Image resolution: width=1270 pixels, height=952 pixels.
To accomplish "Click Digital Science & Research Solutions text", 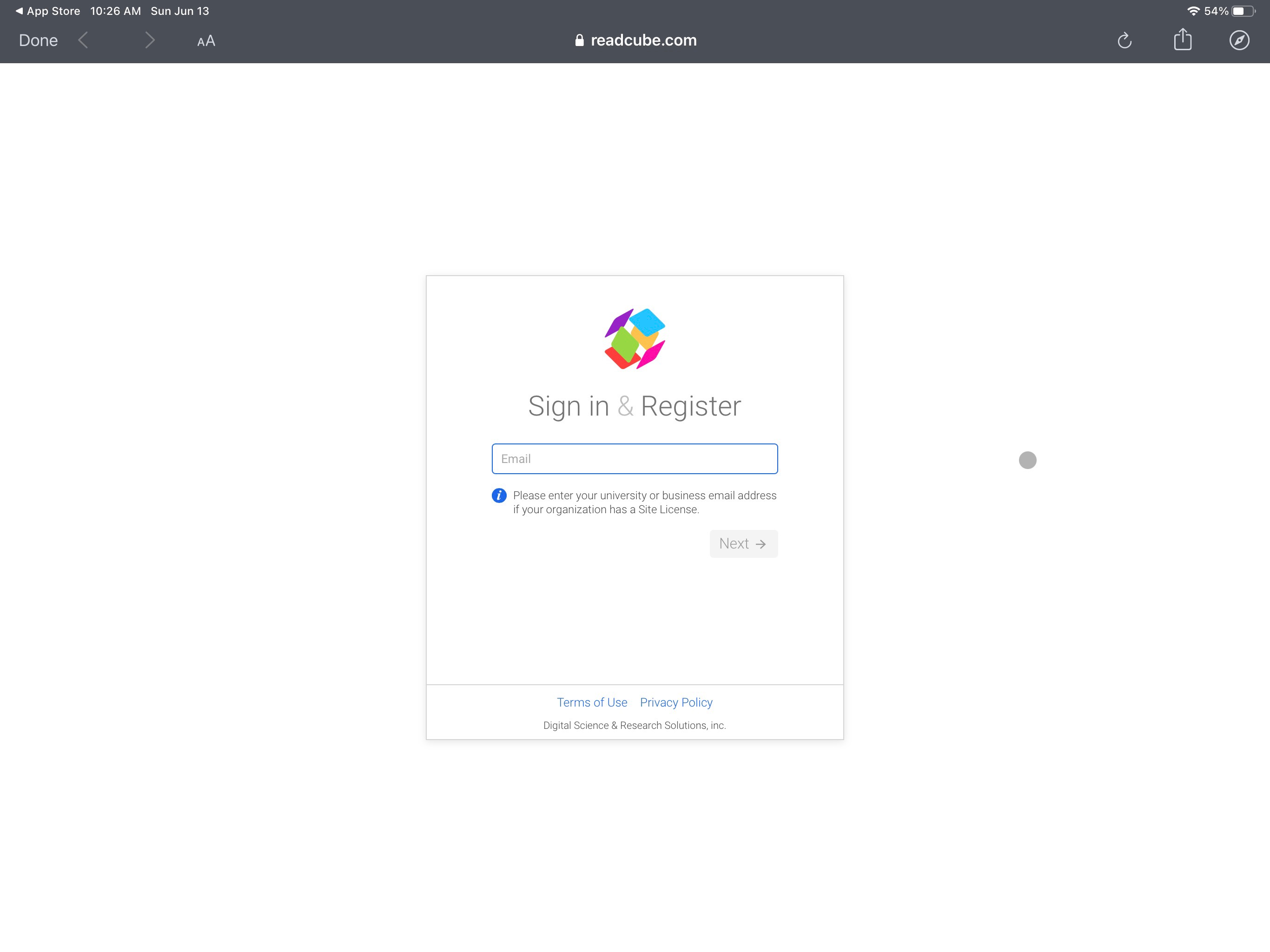I will 635,725.
